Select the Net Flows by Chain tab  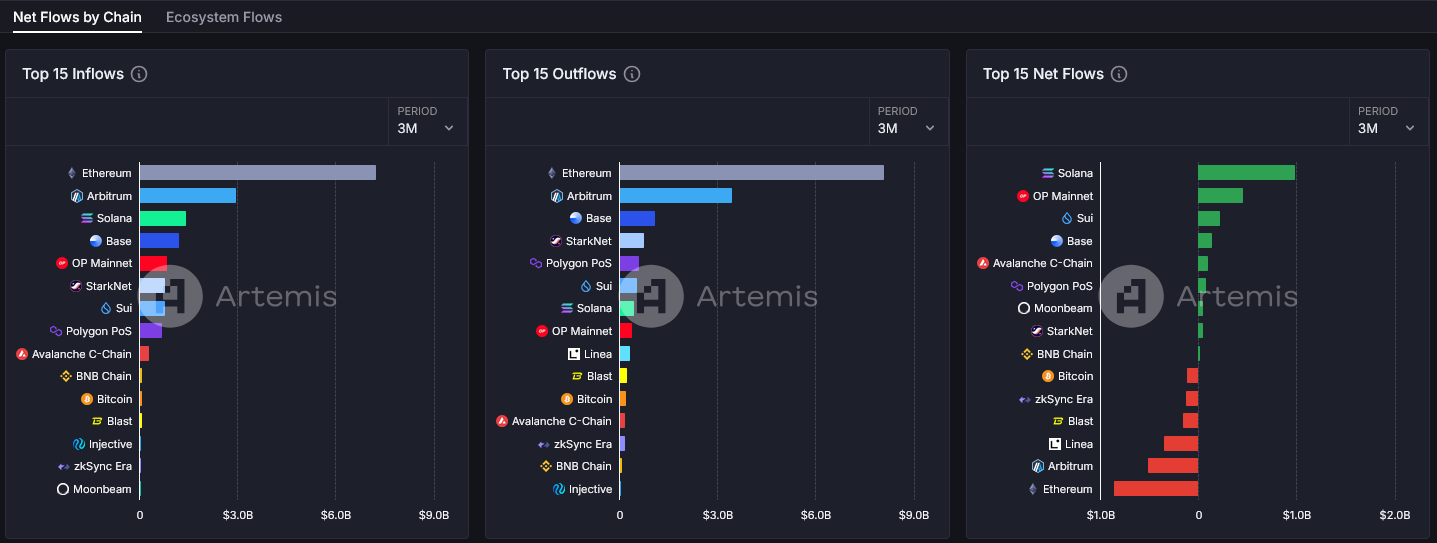click(77, 17)
